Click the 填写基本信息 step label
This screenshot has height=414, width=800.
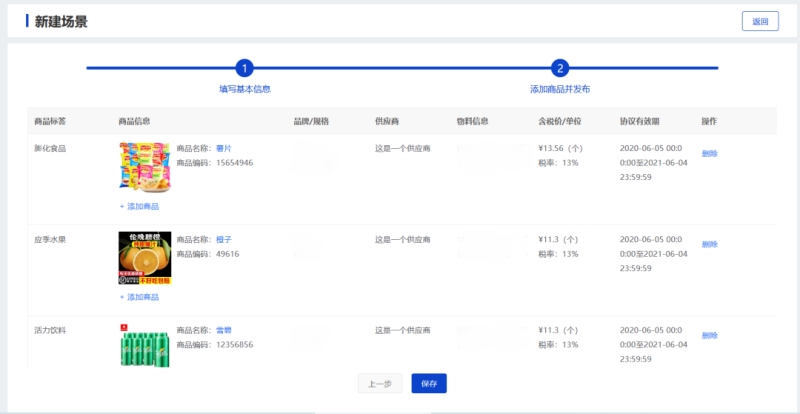pos(245,89)
